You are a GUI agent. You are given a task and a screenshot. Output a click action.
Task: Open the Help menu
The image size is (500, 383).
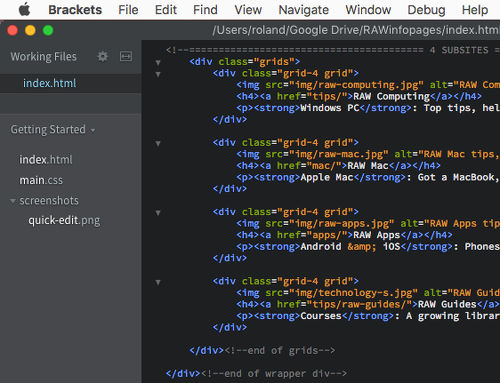point(475,10)
